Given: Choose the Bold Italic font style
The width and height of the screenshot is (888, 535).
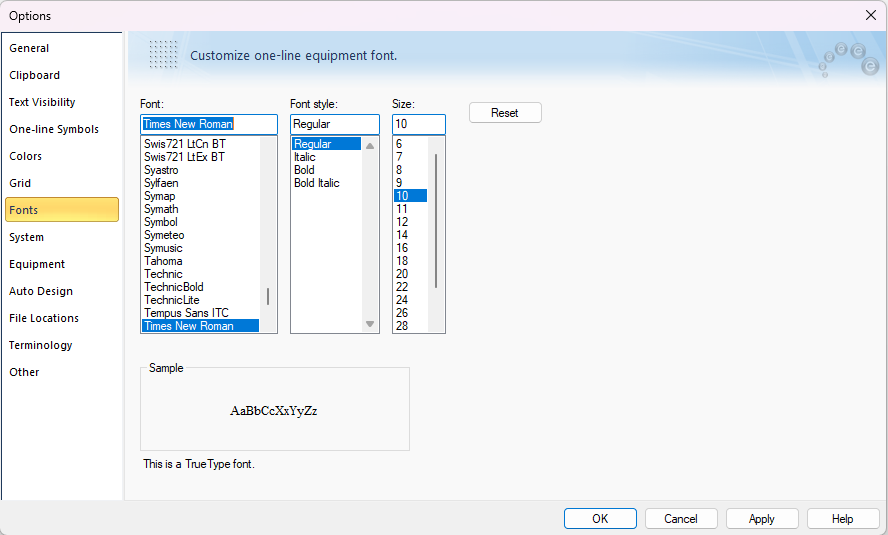Looking at the screenshot, I should [326, 183].
